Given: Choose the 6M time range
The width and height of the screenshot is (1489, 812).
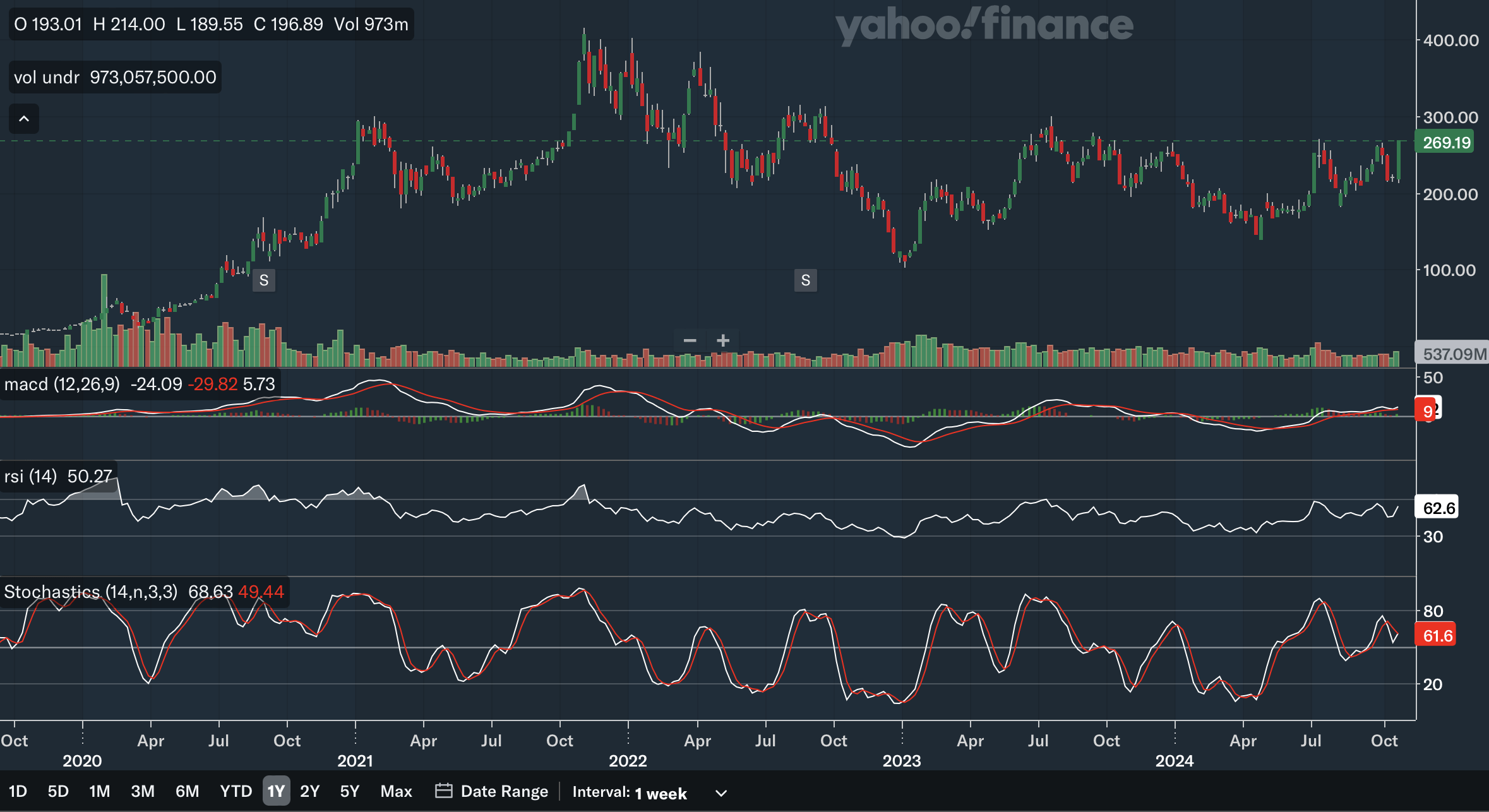Looking at the screenshot, I should point(187,791).
